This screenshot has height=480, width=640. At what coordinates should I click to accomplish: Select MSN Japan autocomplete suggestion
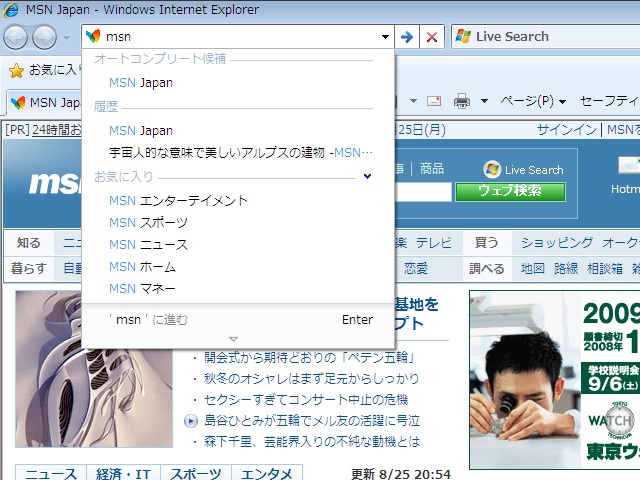pos(141,83)
